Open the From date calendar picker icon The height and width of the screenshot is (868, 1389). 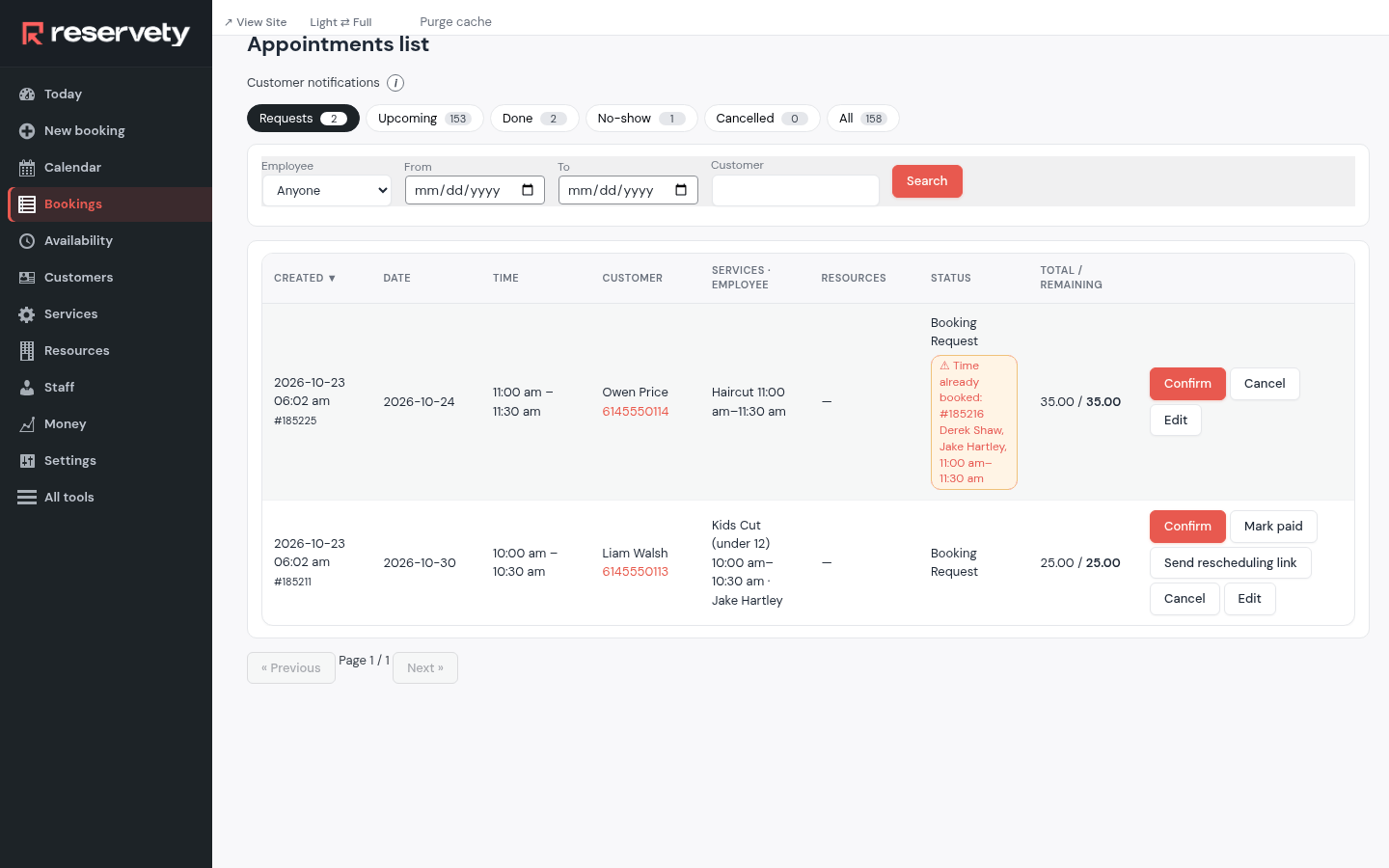[528, 190]
